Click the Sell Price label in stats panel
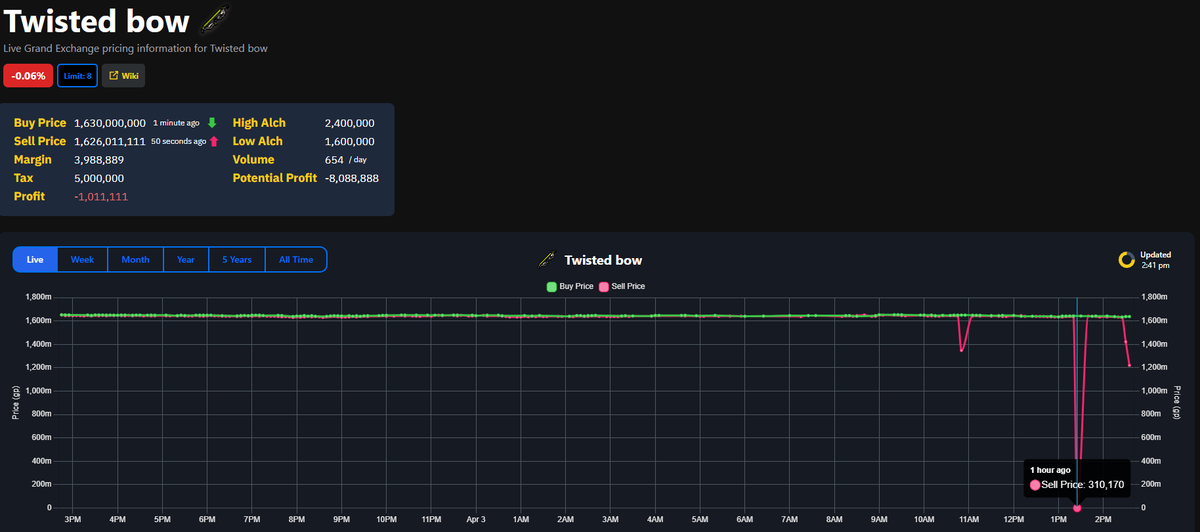The height and width of the screenshot is (532, 1200). pyautogui.click(x=40, y=141)
